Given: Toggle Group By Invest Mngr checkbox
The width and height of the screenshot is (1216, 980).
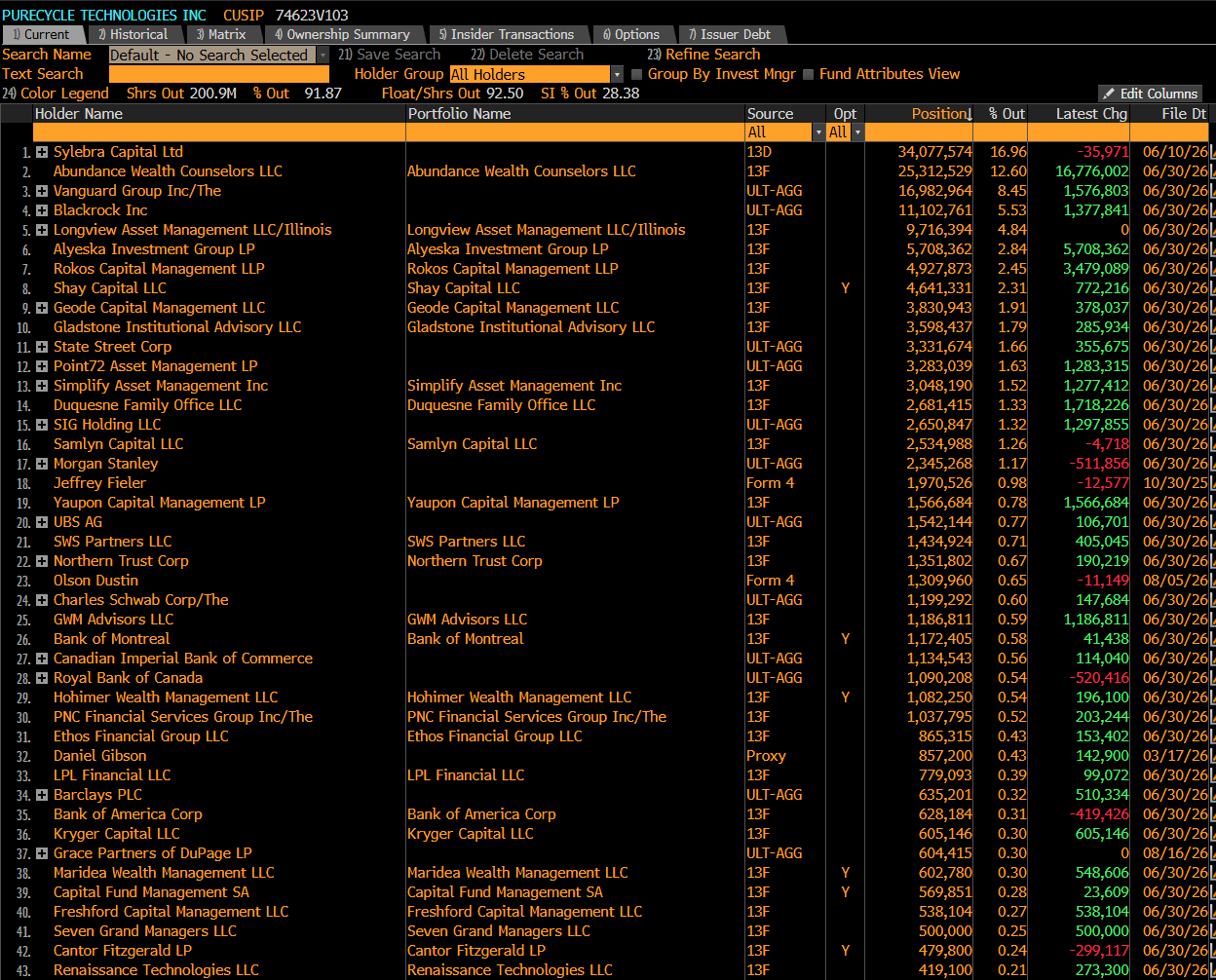Looking at the screenshot, I should click(637, 74).
